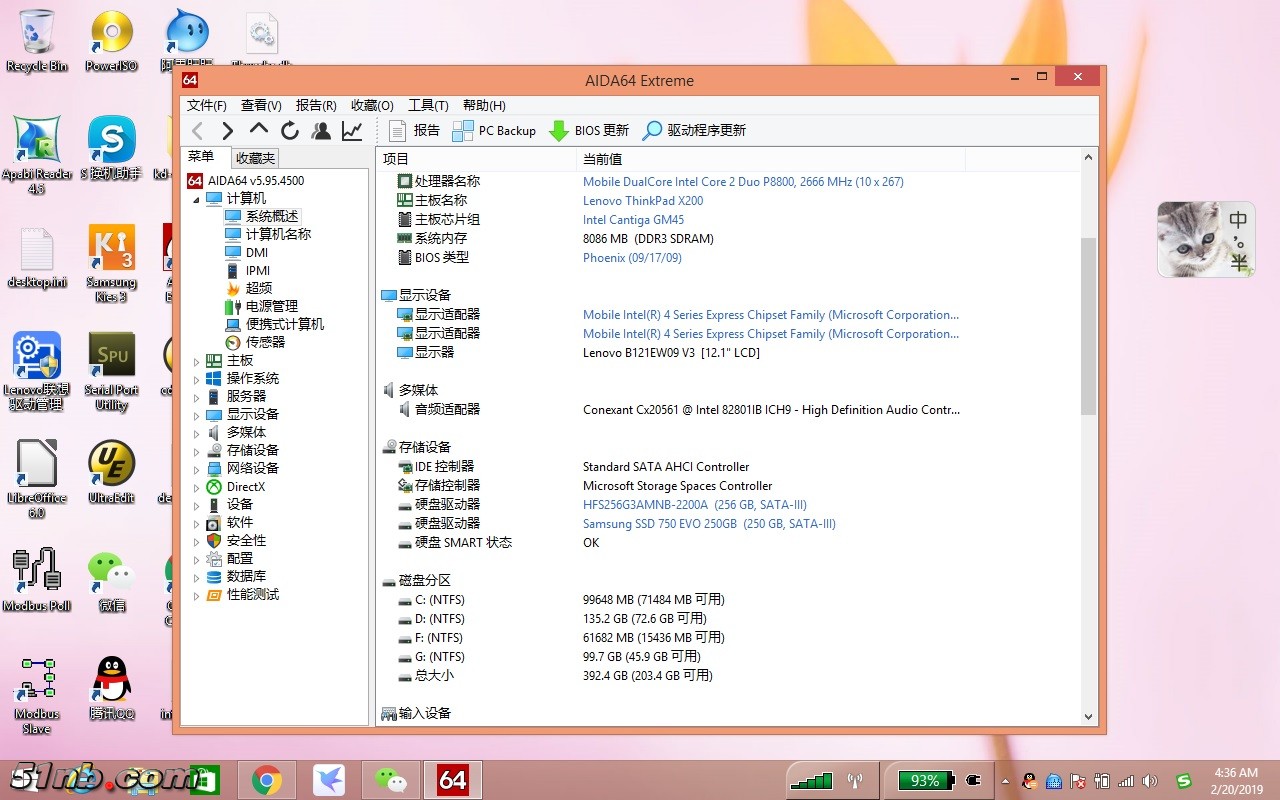Open the user/favorites manager icon
Image resolution: width=1280 pixels, height=800 pixels.
coord(321,131)
